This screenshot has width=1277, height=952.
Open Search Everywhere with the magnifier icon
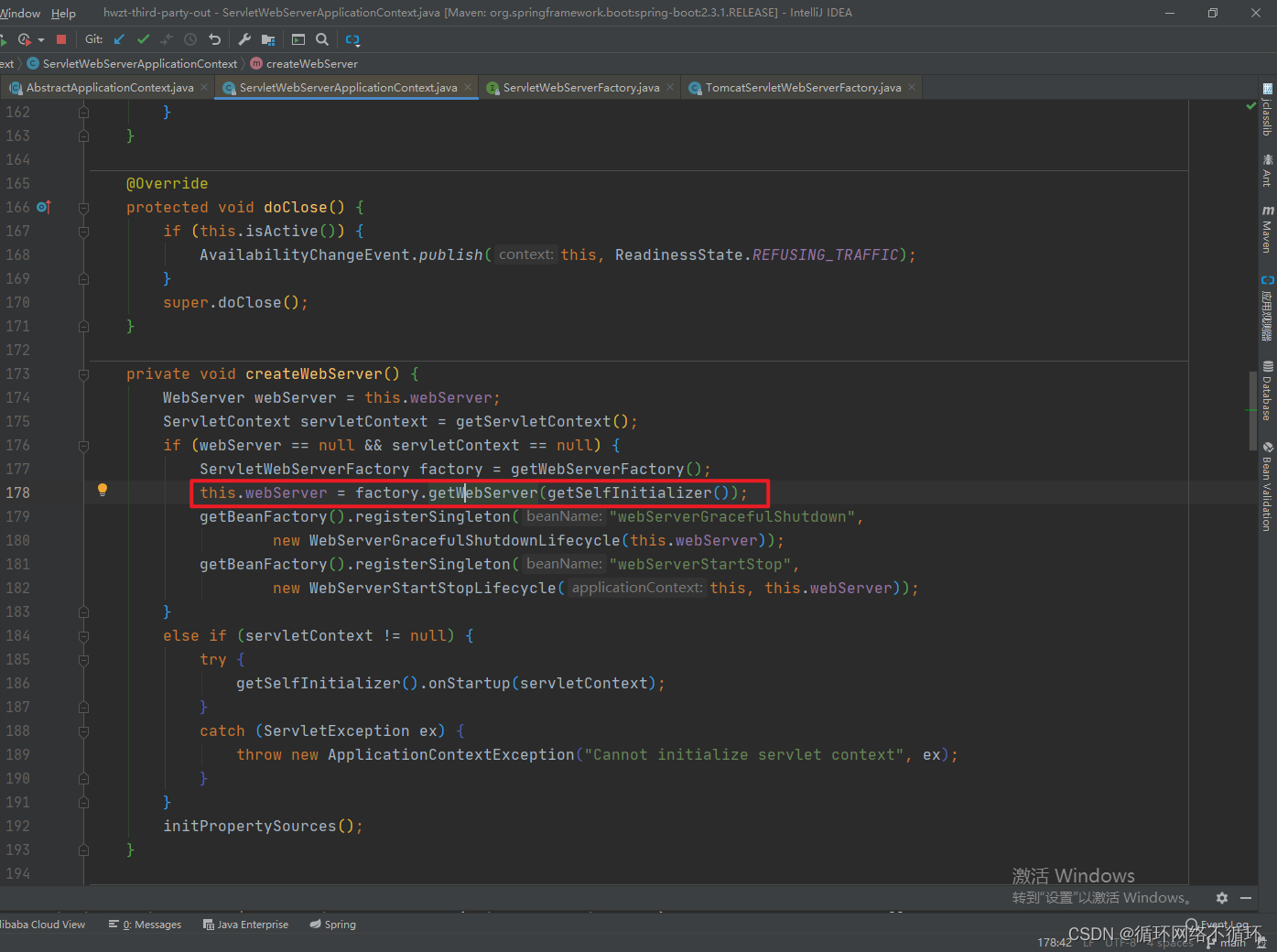(321, 39)
